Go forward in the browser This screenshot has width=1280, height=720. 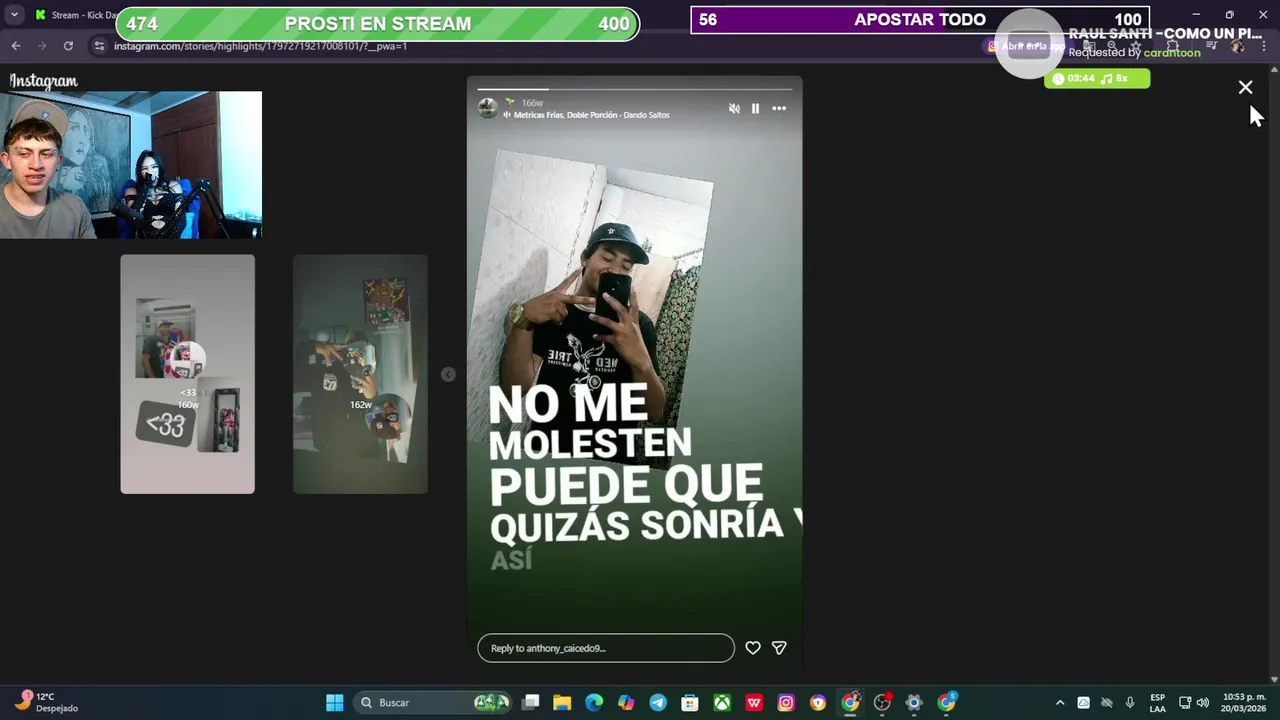[x=42, y=45]
